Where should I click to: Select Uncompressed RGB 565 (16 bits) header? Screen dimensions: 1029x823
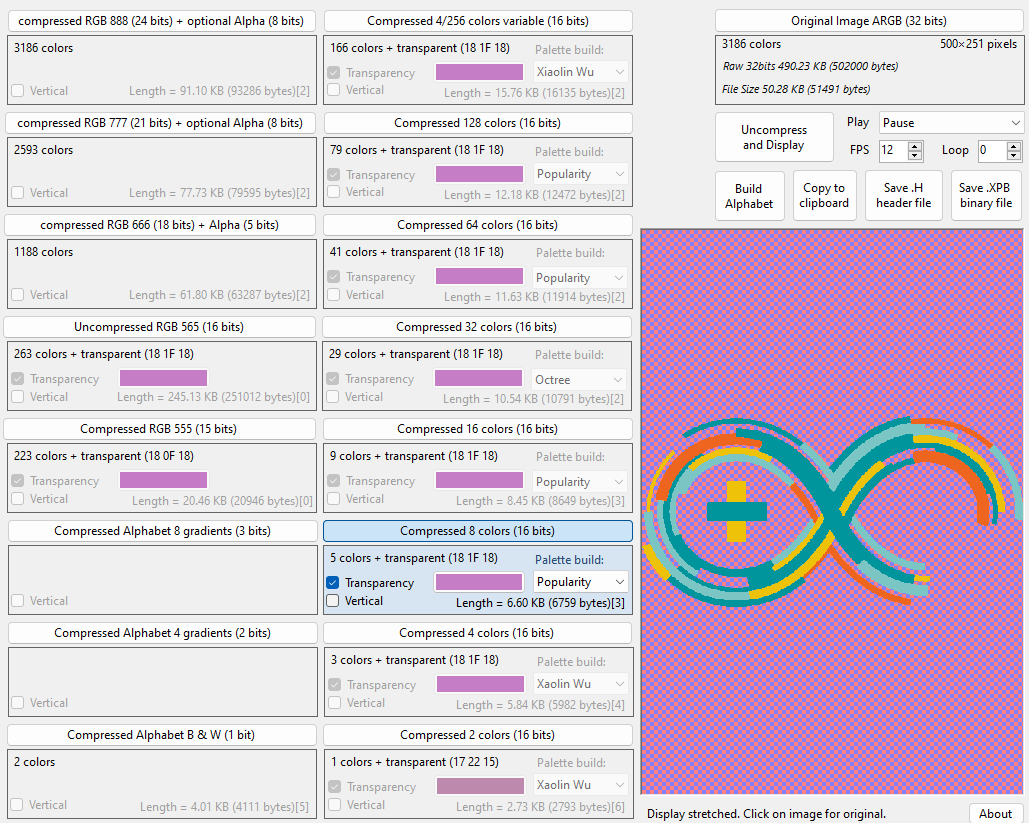point(159,327)
